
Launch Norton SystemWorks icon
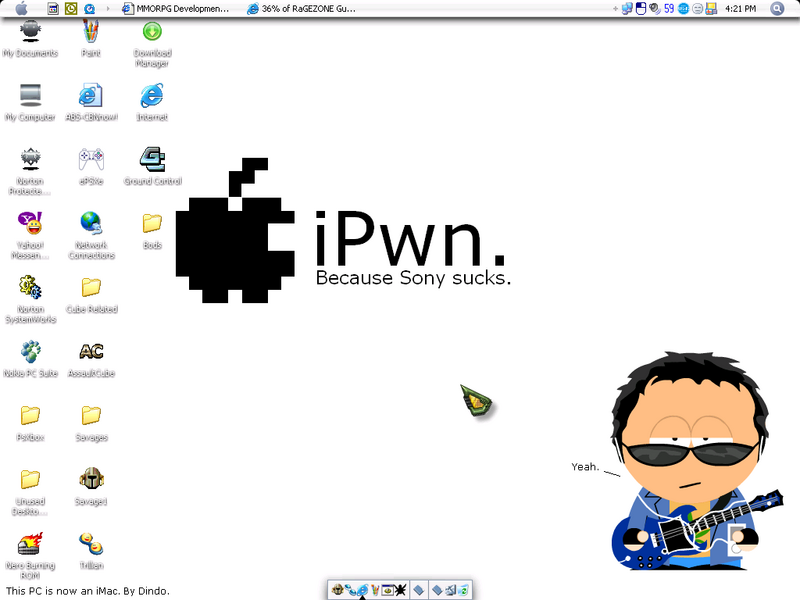coord(30,299)
